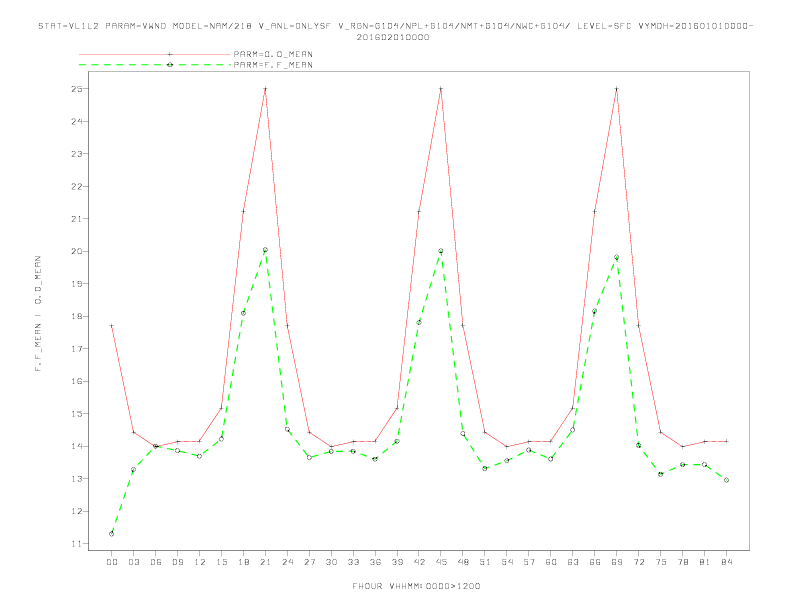Screen dimensions: 792x612
Task: Click the red legend line's plus marker
Action: point(170,54)
